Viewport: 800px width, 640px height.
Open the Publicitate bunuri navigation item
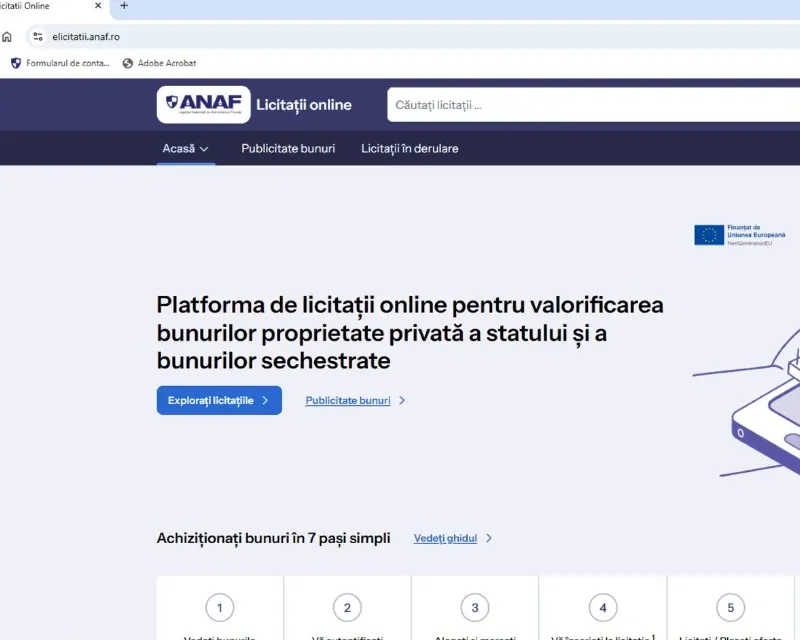[x=288, y=147]
